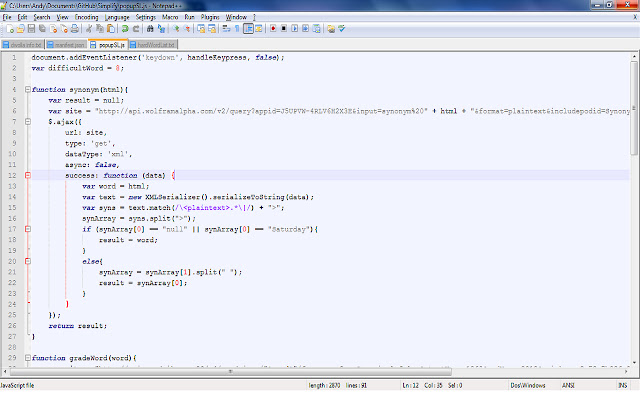Collapse success function fold at line 12
Viewport: 640px width, 400px height.
coord(28,176)
